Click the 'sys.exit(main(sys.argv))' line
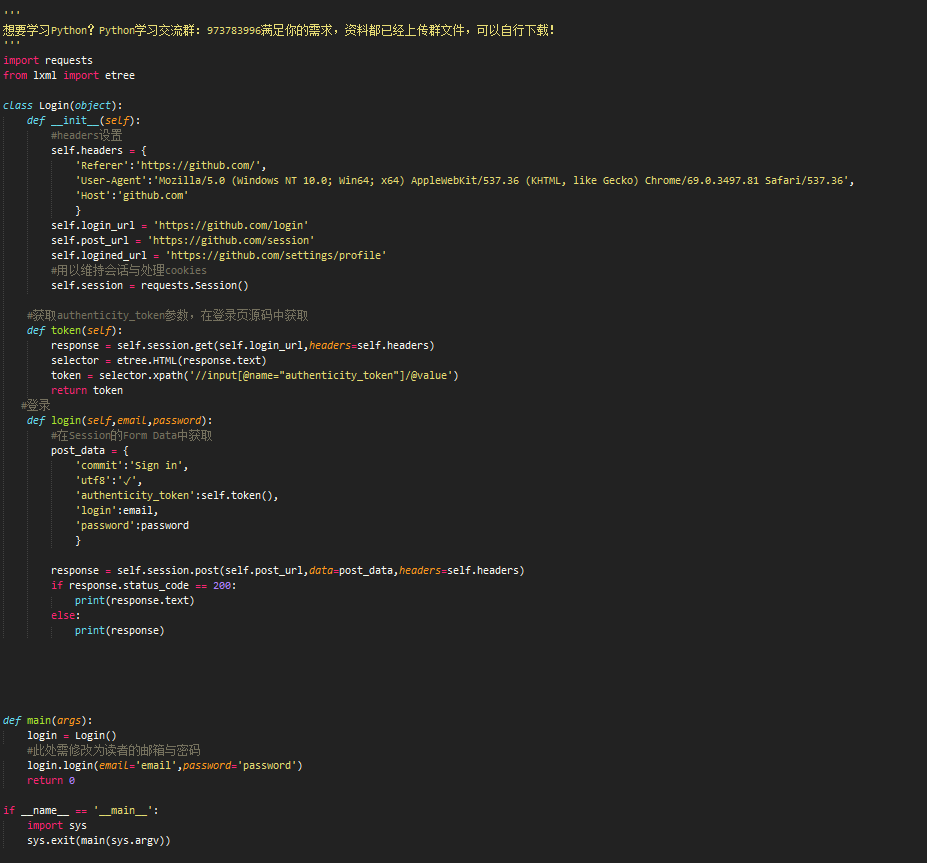This screenshot has width=927, height=863. click(99, 841)
